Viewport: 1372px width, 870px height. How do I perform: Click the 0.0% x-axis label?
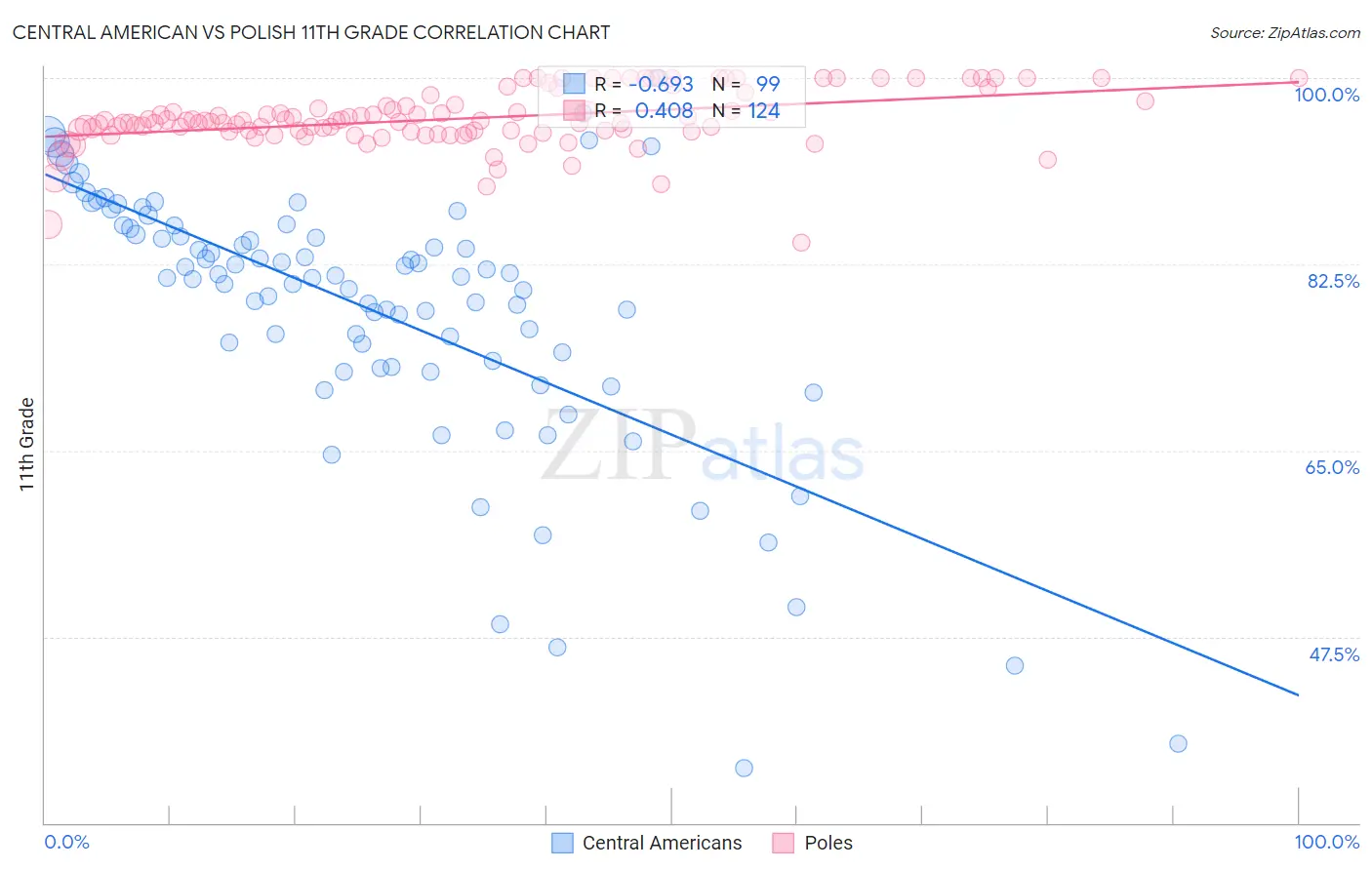66,842
